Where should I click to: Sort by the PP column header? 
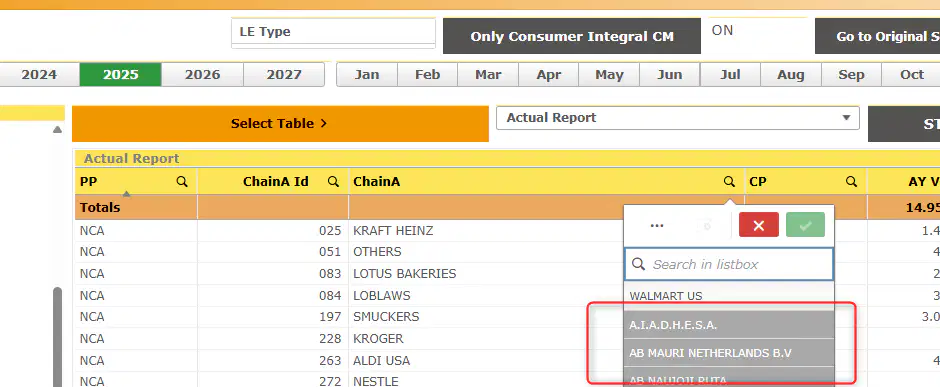[88, 182]
